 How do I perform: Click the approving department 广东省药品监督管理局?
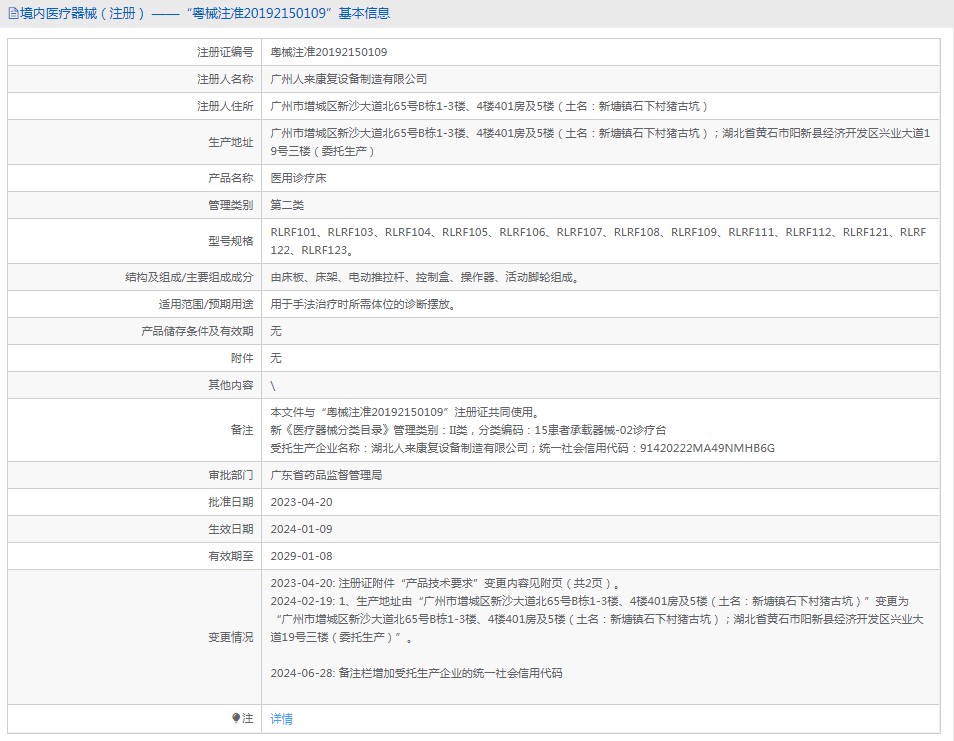[x=326, y=475]
